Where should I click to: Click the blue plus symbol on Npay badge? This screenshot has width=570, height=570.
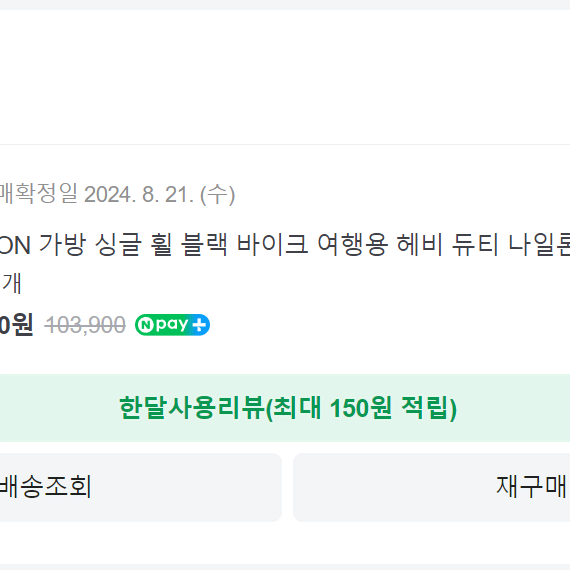[200, 325]
